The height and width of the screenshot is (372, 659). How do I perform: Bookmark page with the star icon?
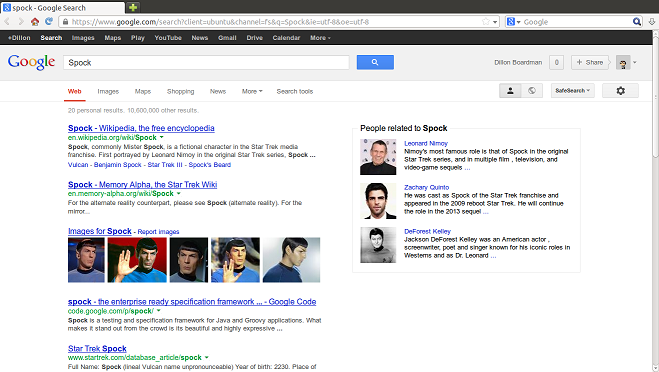click(486, 21)
